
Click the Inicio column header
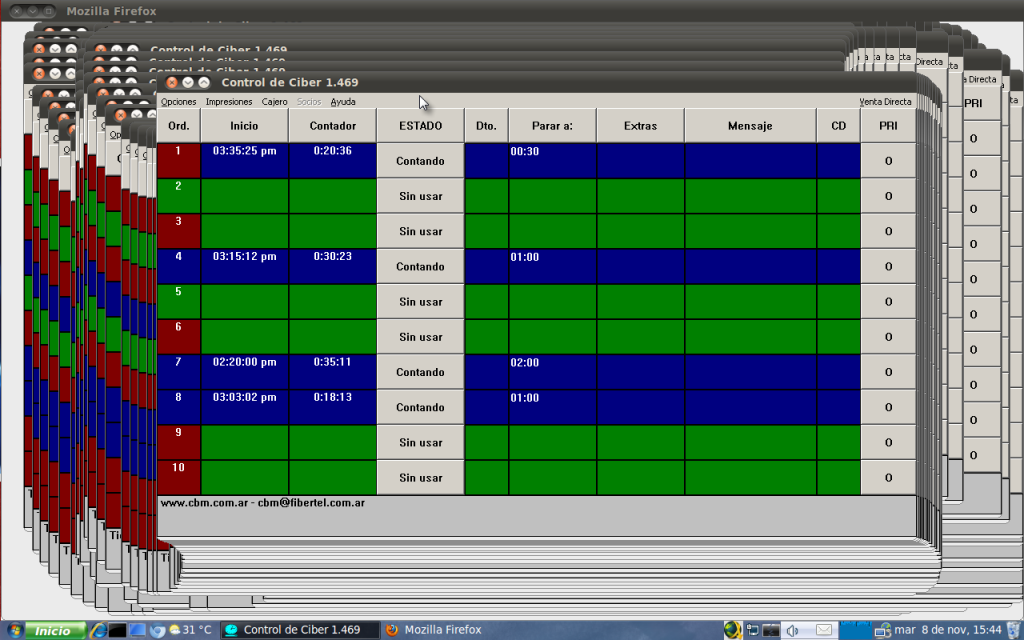[244, 126]
